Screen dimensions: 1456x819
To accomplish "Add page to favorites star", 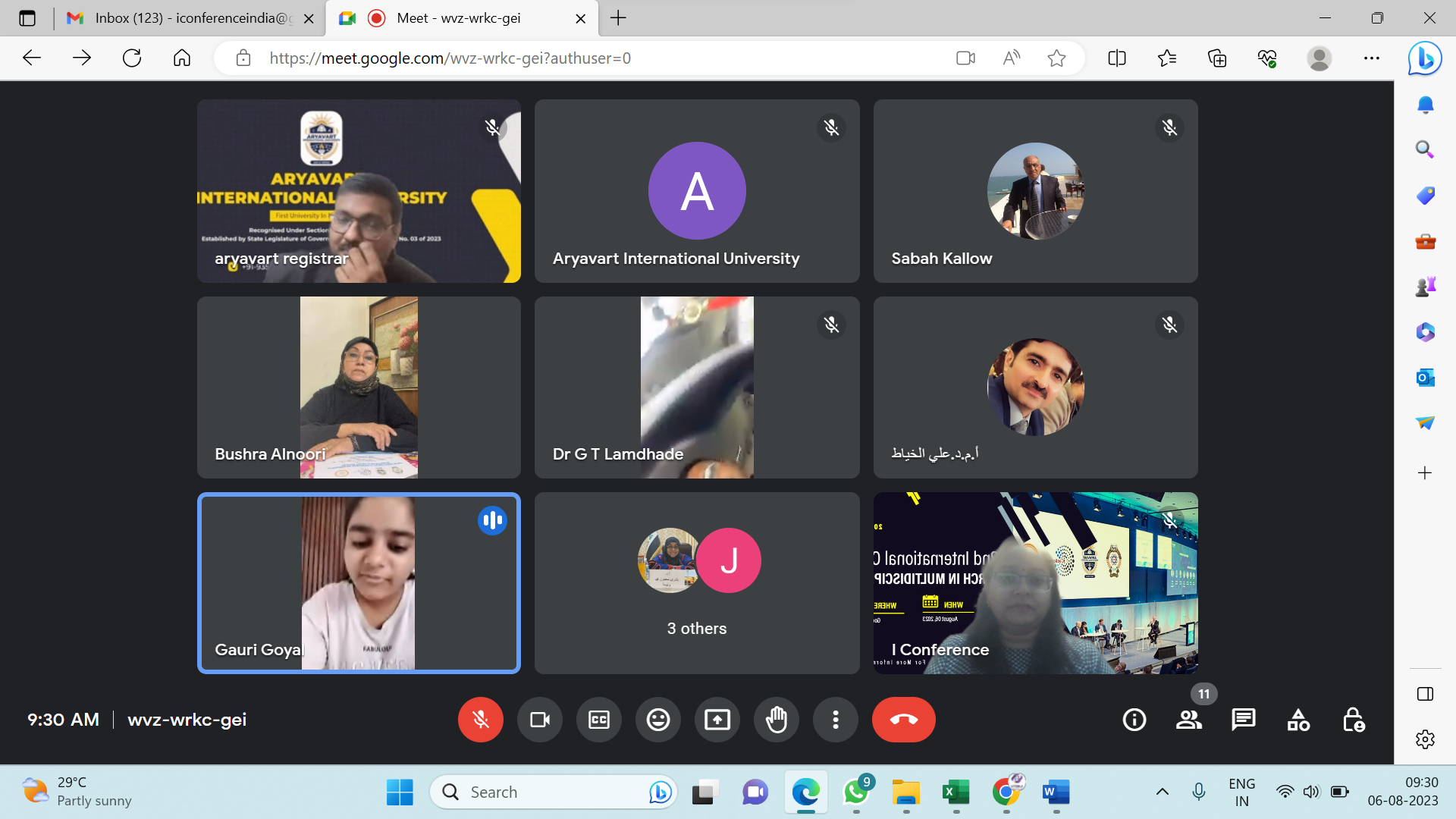I will pos(1056,58).
